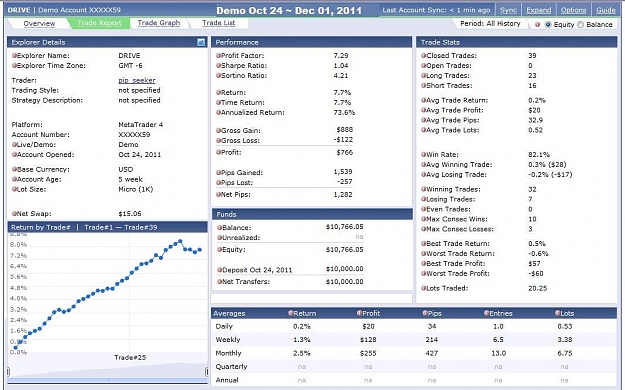625x390 pixels.
Task: Click the chart icon in Explorer Details header
Action: pos(201,42)
